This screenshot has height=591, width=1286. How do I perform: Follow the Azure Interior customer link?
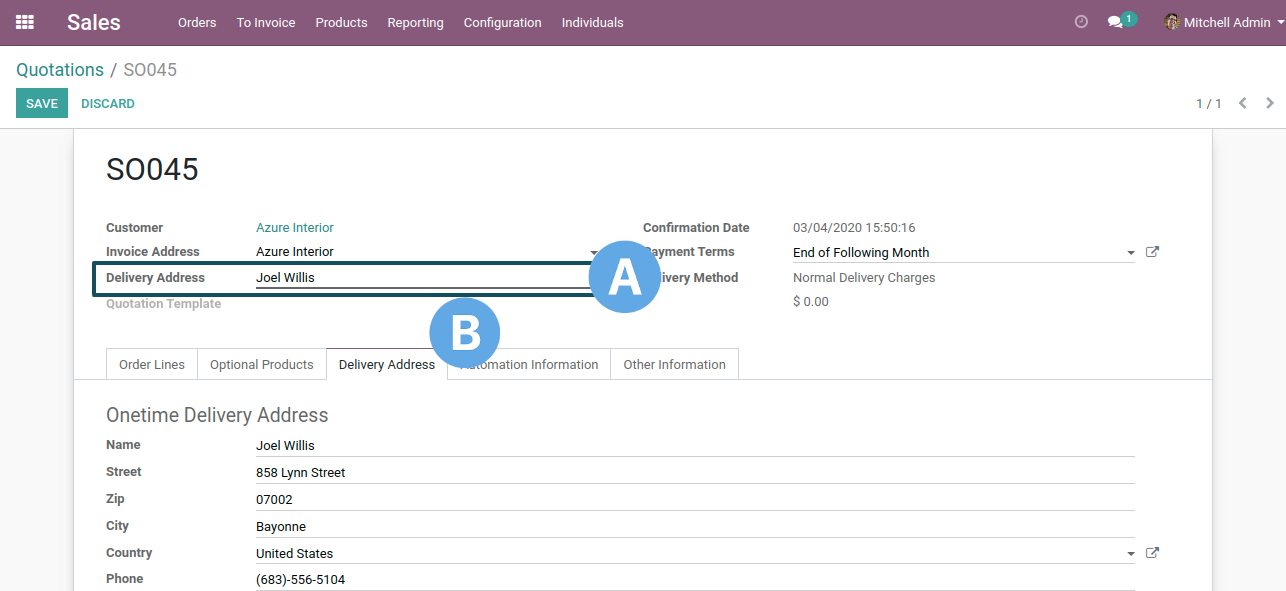pos(295,228)
